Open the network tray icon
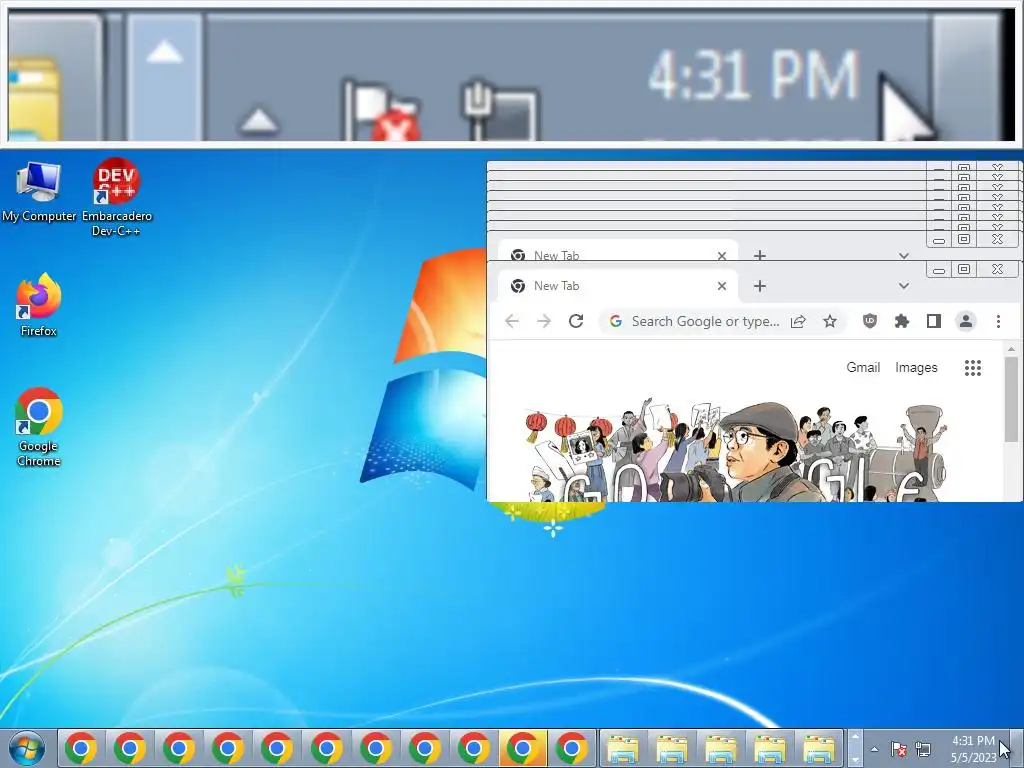Screen dimensions: 1024x768 click(923, 749)
